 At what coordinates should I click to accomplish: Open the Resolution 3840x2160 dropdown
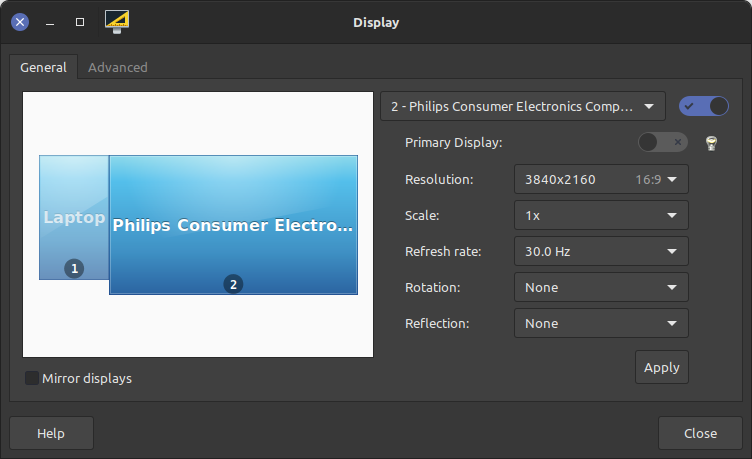click(x=601, y=179)
